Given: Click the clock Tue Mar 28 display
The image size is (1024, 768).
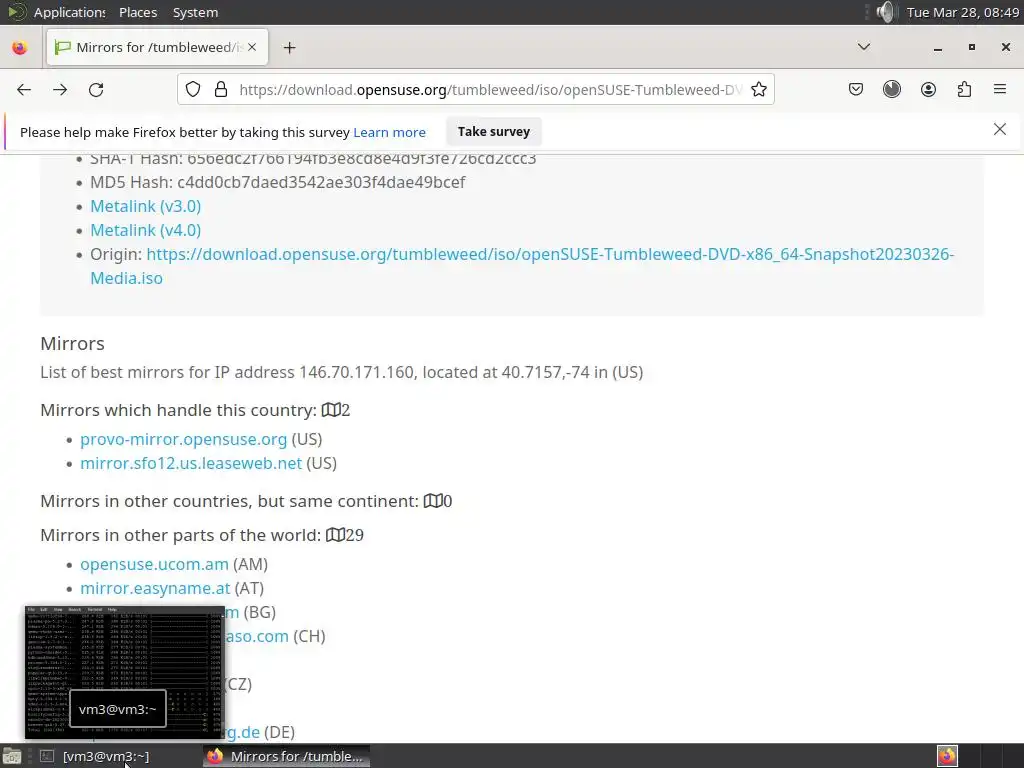Looking at the screenshot, I should tap(963, 12).
